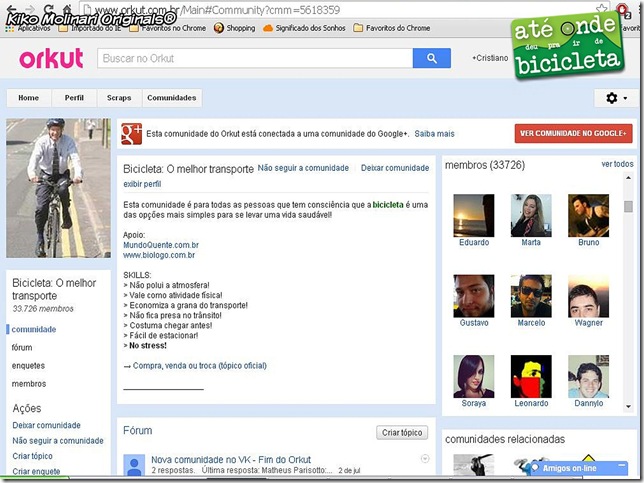Open Eduardo's member thumbnail

pyautogui.click(x=474, y=216)
